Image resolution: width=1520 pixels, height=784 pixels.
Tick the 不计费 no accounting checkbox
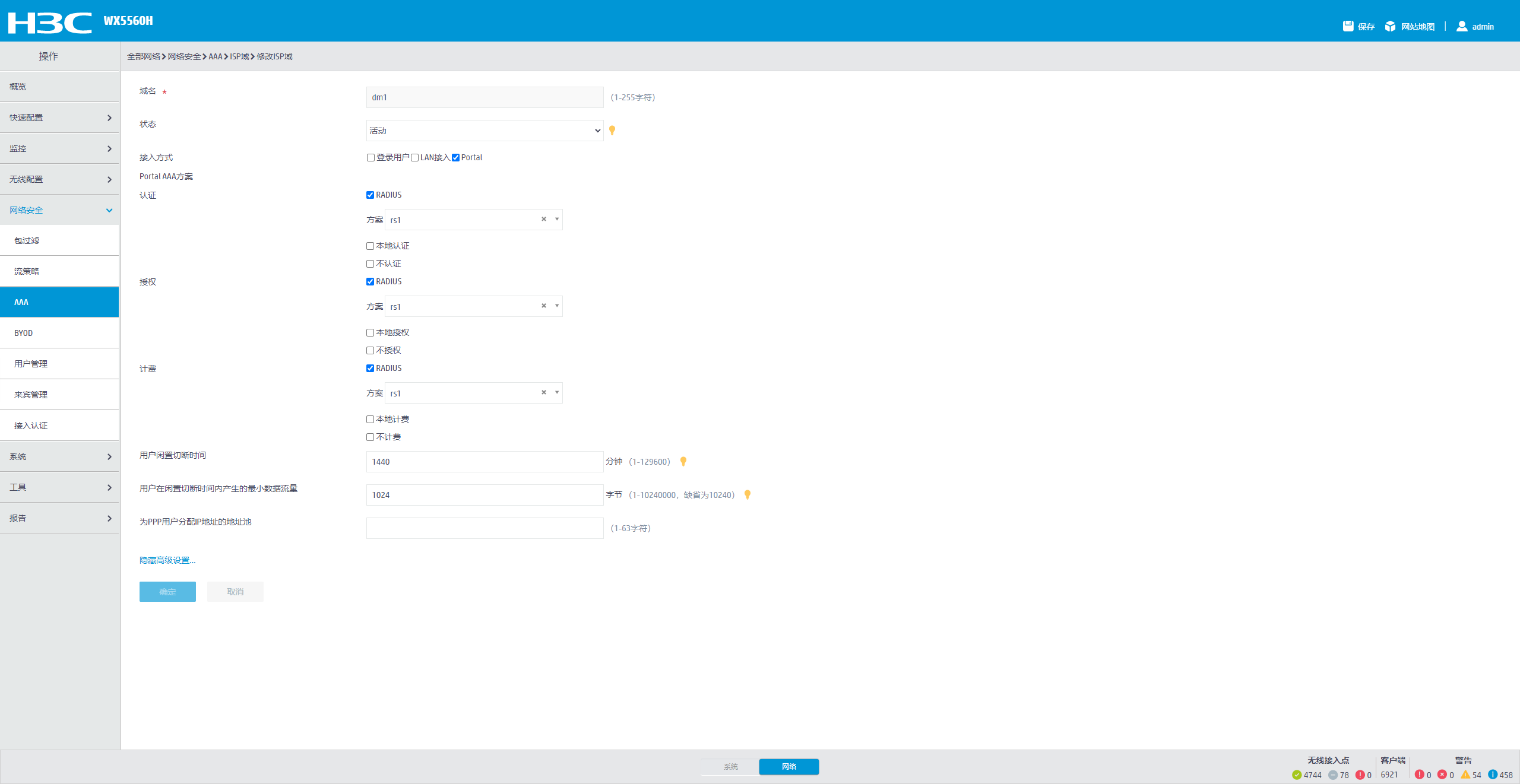click(370, 437)
